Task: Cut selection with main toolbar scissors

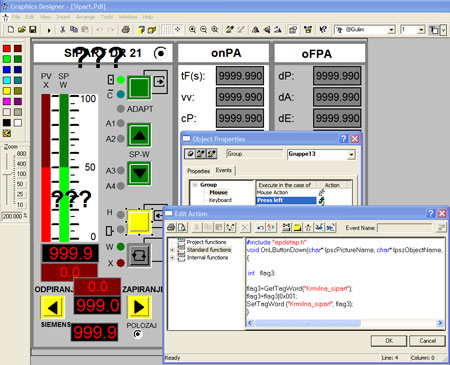Action: click(62, 30)
